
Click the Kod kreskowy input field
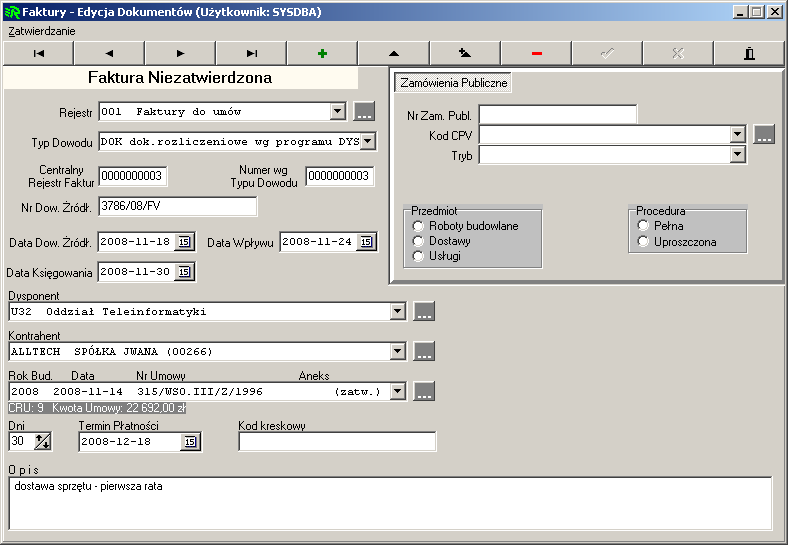pyautogui.click(x=337, y=442)
